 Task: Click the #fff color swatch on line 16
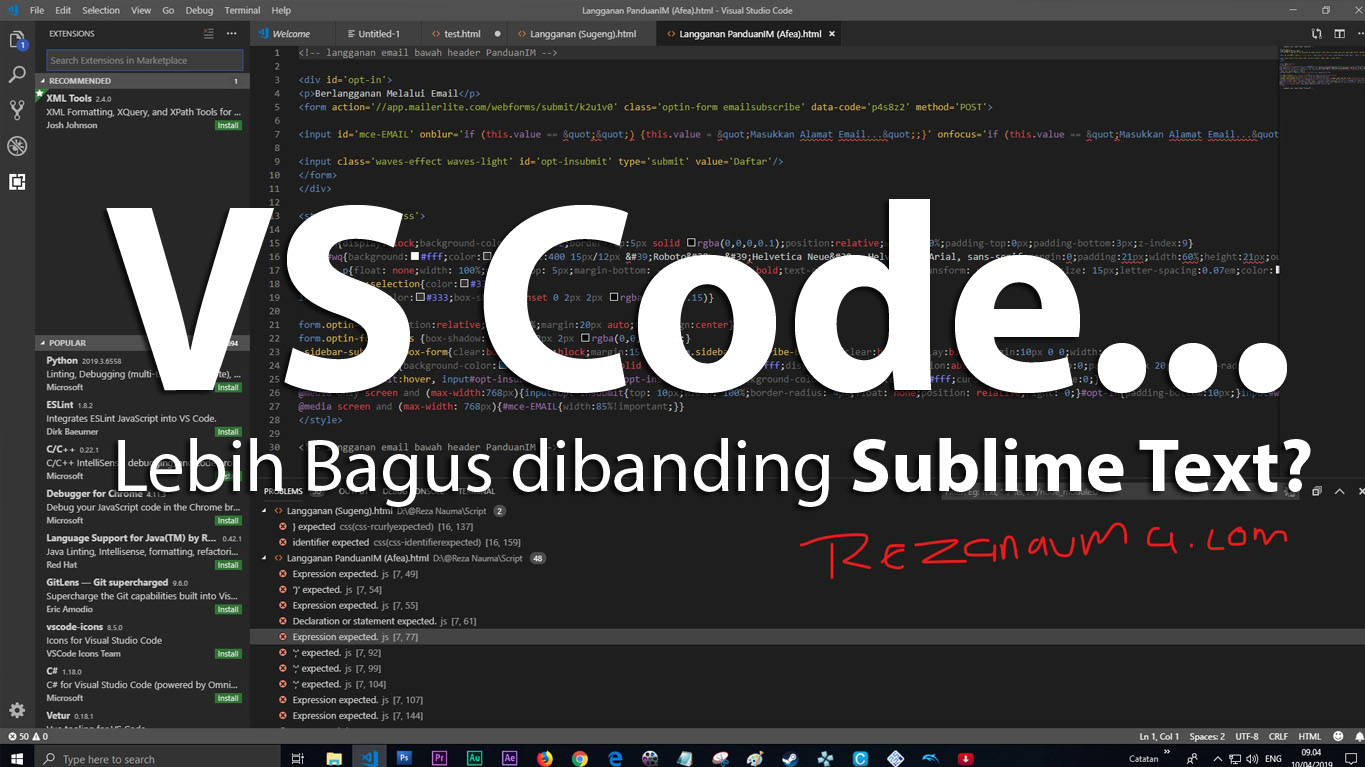[x=413, y=257]
